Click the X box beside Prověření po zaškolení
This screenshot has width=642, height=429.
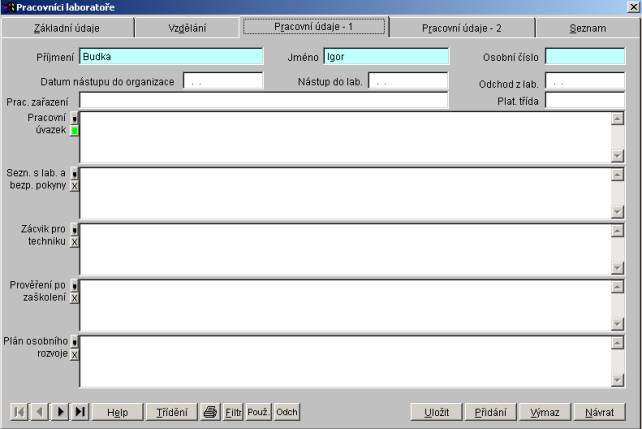75,298
